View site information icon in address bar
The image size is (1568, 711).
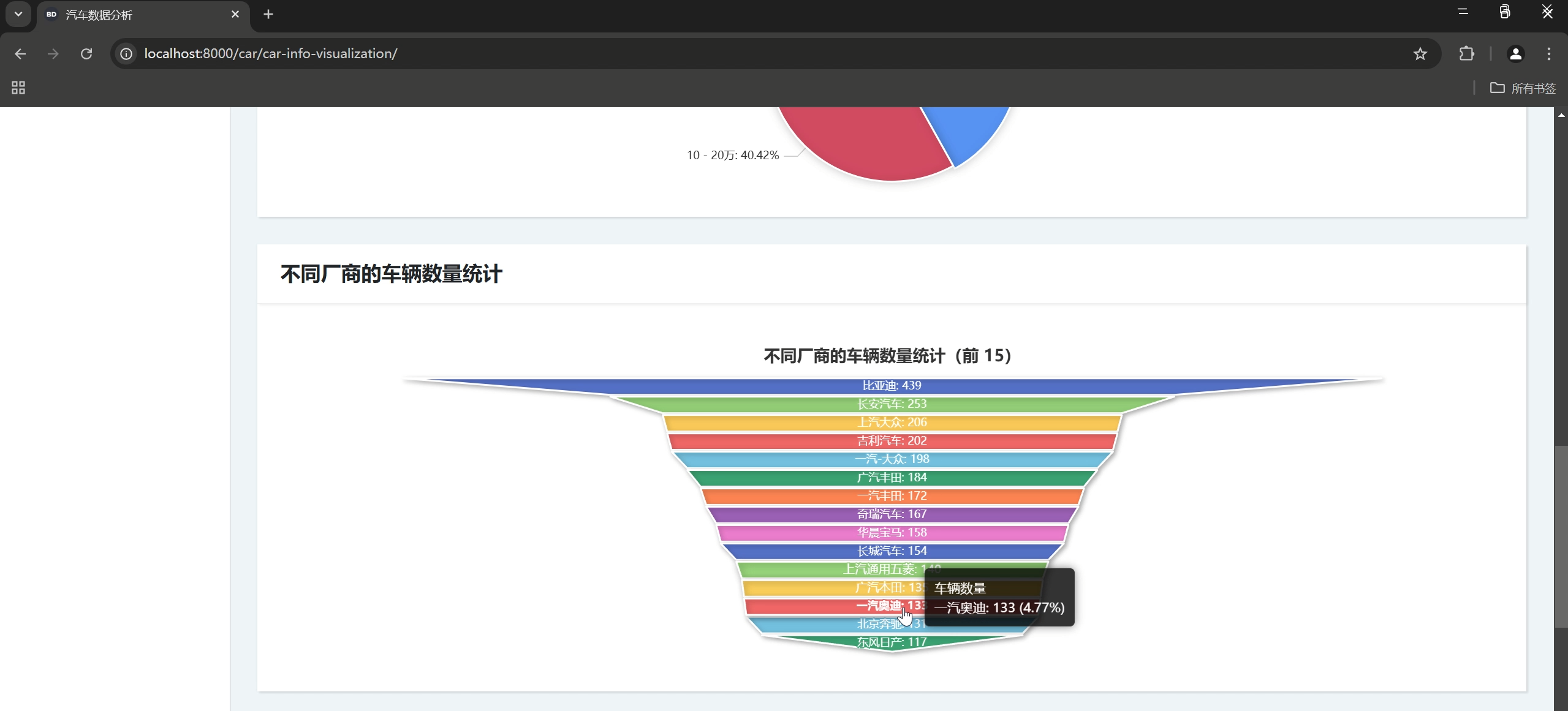click(x=126, y=54)
